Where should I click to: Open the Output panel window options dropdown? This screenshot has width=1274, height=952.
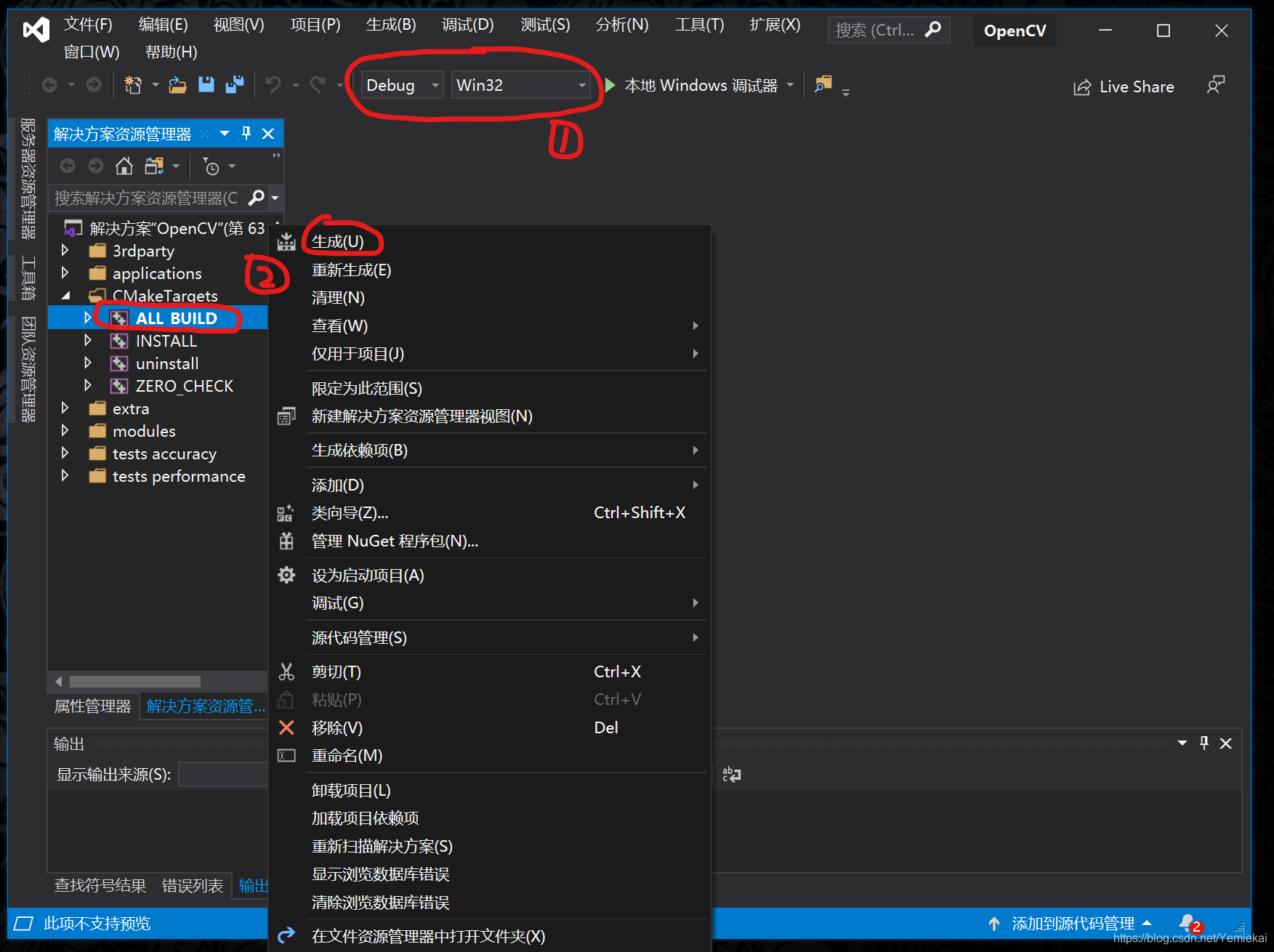(1182, 743)
